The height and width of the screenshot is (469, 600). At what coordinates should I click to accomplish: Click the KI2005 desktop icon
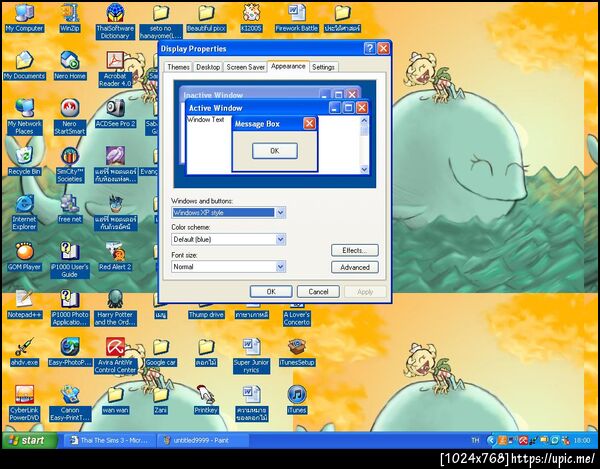251,18
